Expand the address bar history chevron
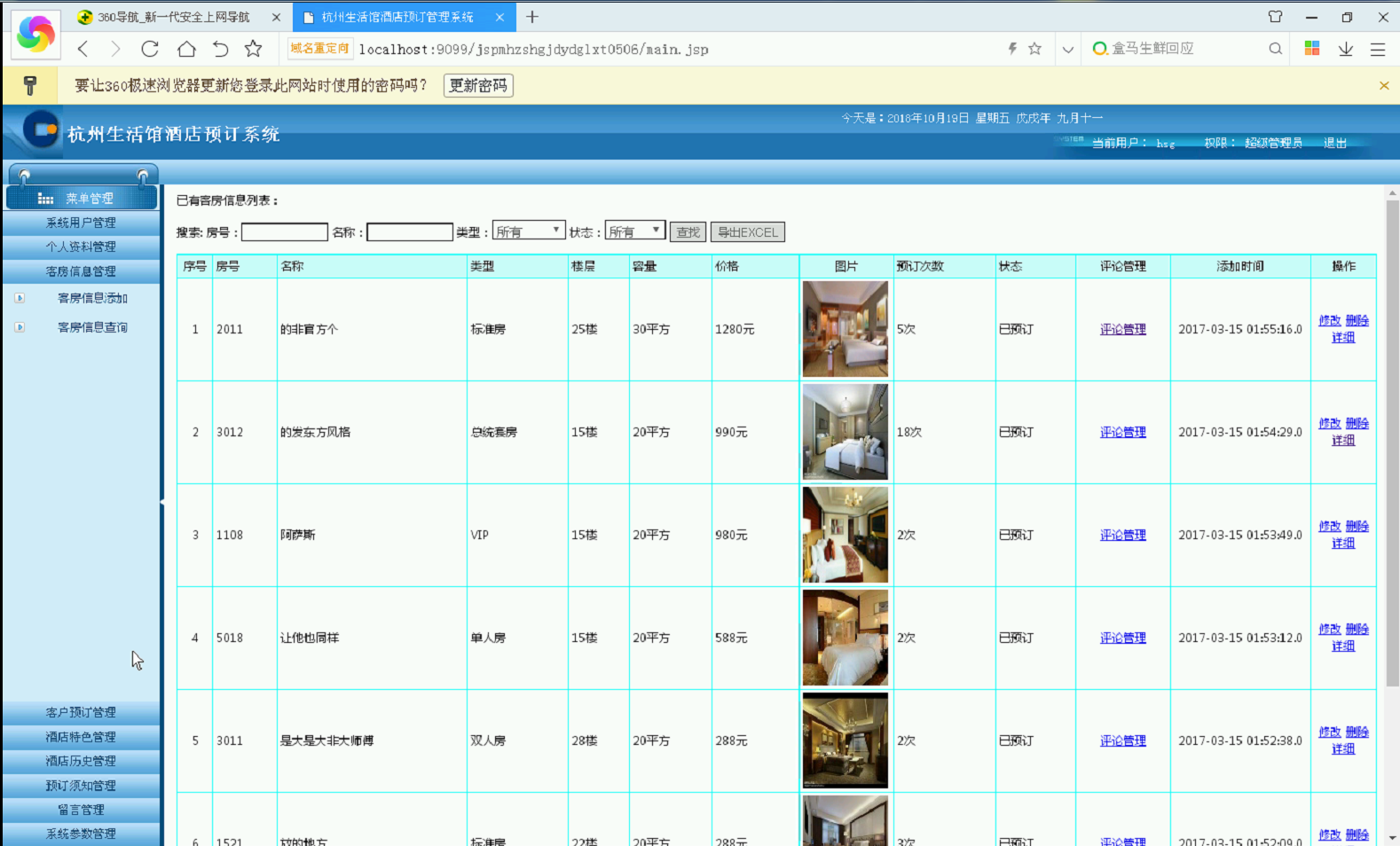1400x846 pixels. click(x=1068, y=50)
